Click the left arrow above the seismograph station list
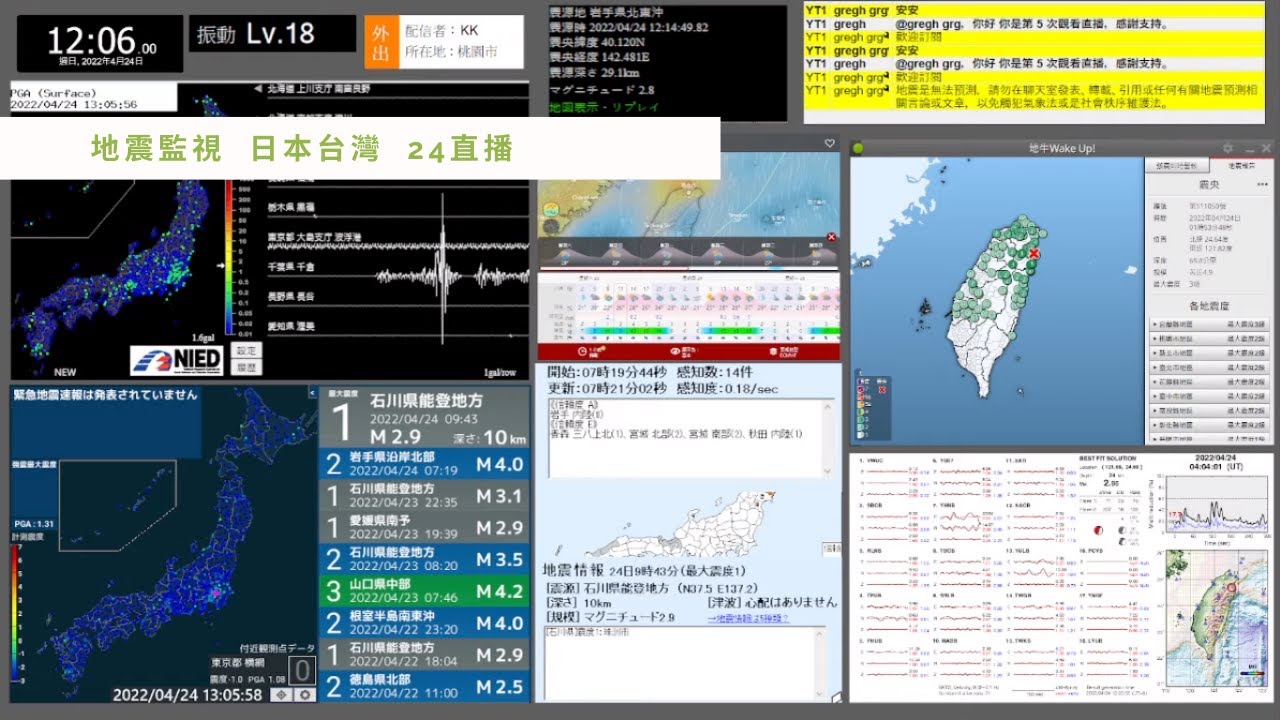 tap(259, 89)
